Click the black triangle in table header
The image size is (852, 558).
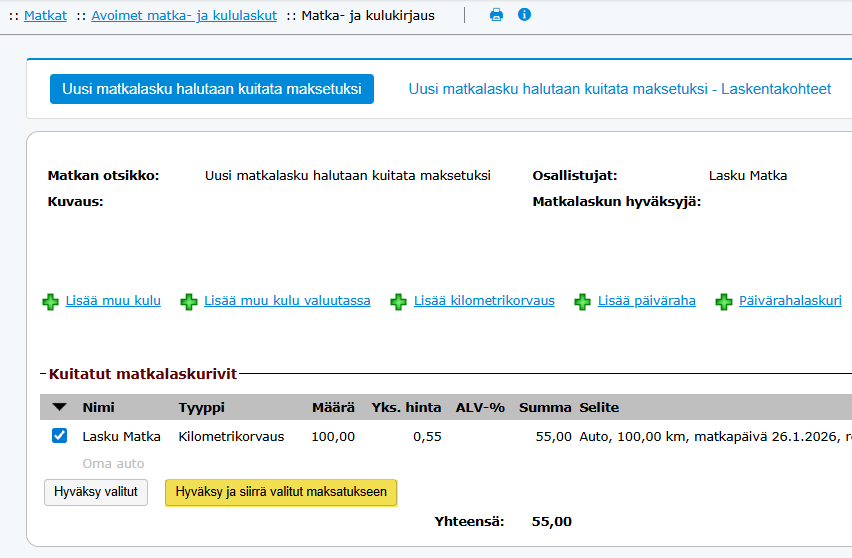coord(60,407)
